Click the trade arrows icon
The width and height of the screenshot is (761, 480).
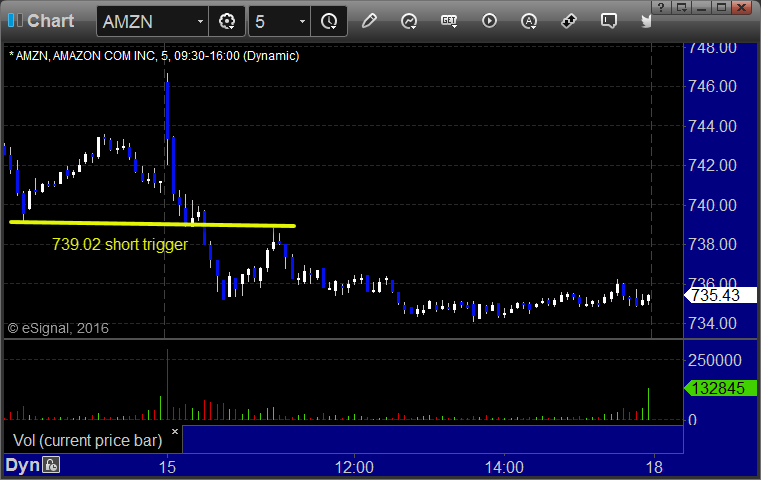pos(568,21)
